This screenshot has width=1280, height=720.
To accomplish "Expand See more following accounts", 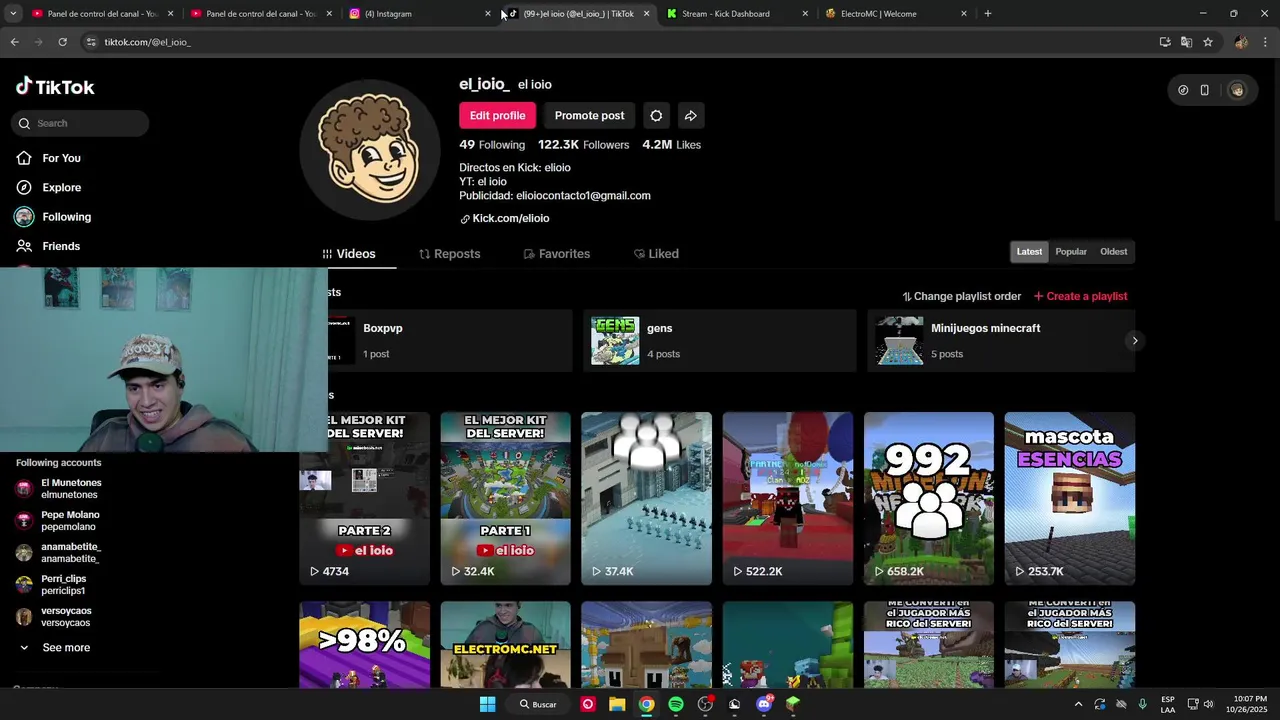I will coord(66,648).
